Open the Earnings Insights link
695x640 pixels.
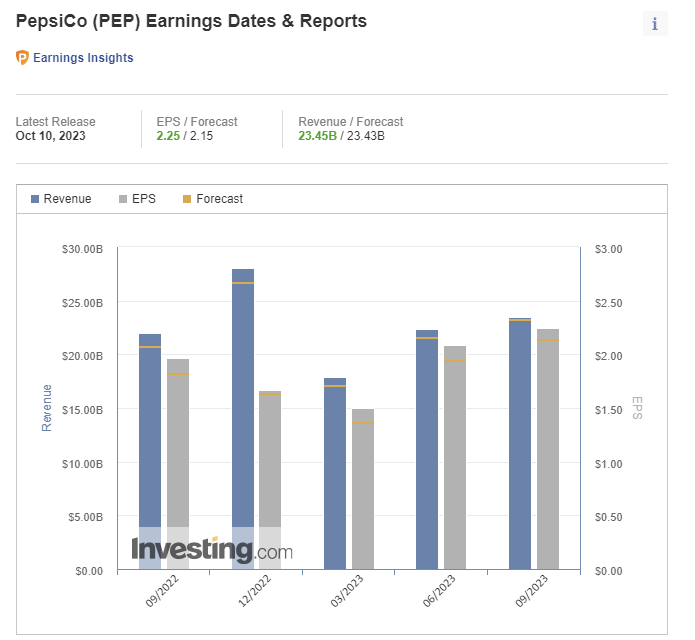[x=83, y=58]
